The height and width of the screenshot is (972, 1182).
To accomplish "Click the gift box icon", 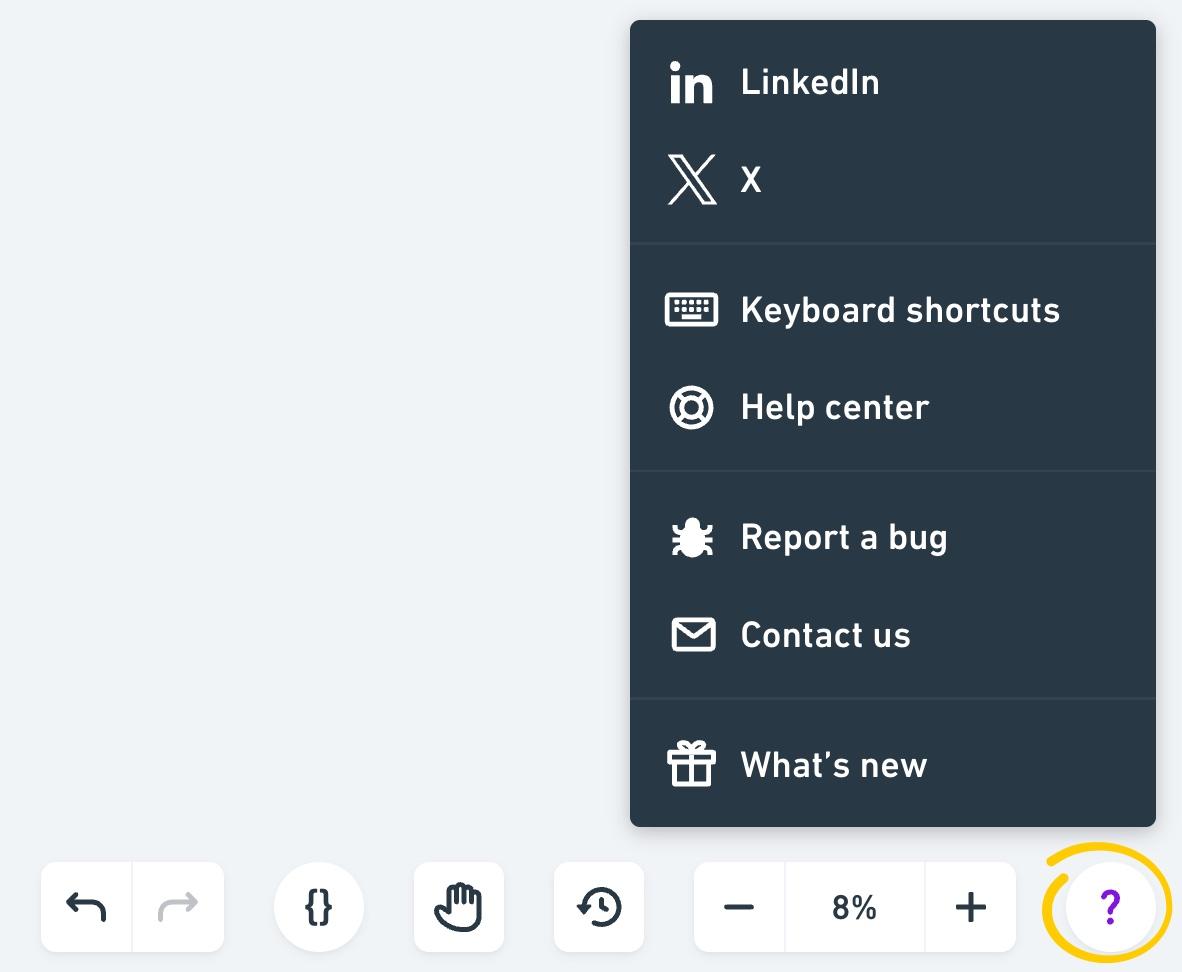I will pyautogui.click(x=691, y=765).
